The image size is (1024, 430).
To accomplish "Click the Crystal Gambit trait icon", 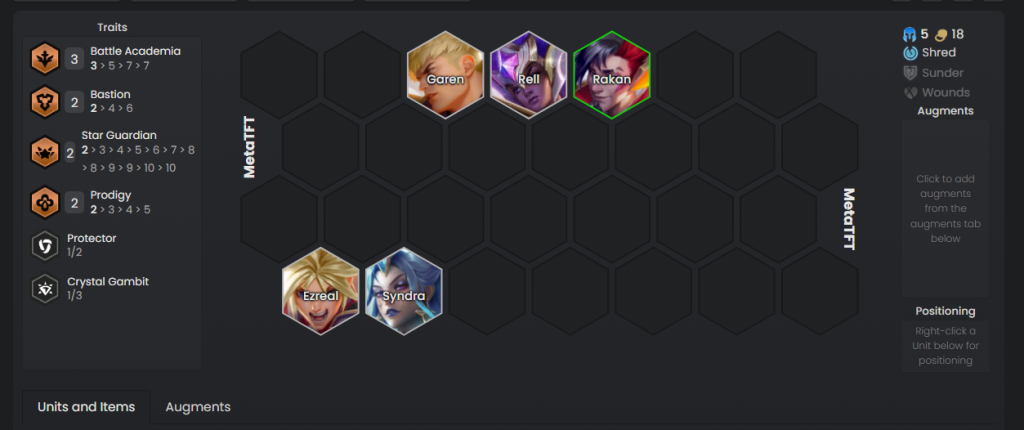I will point(45,289).
